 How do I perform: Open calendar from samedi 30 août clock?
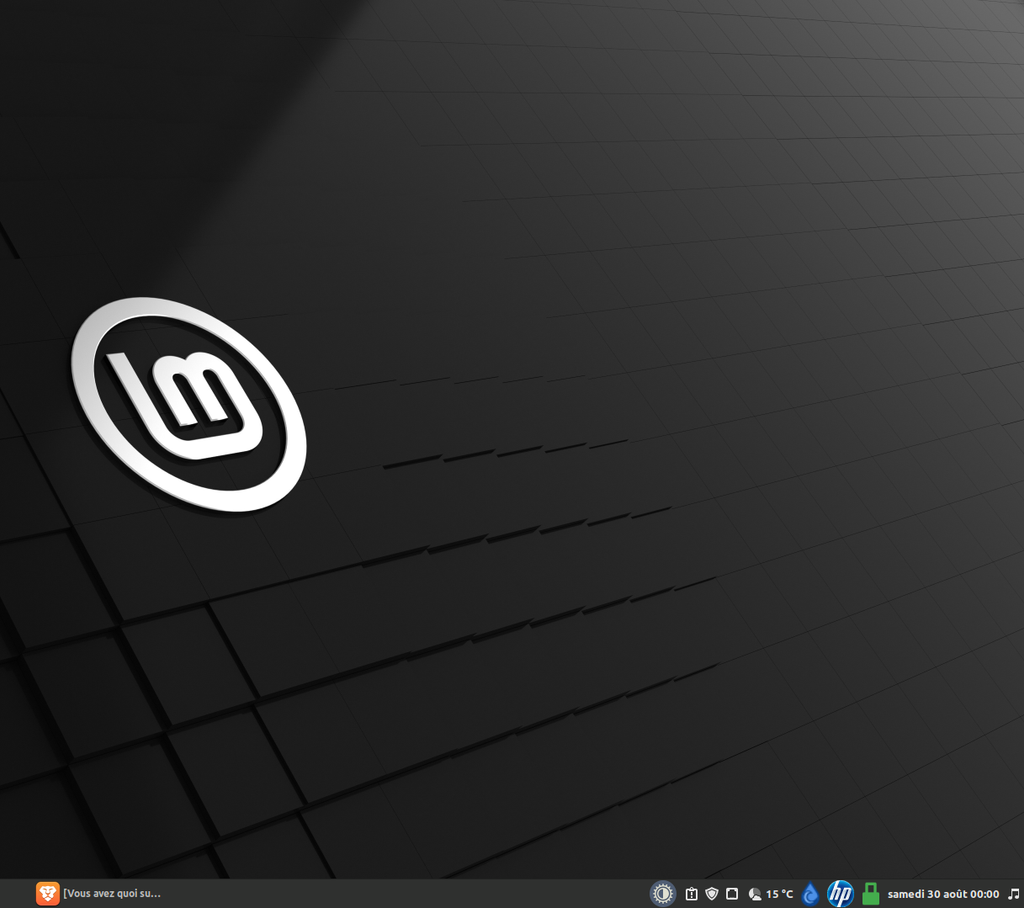point(943,894)
